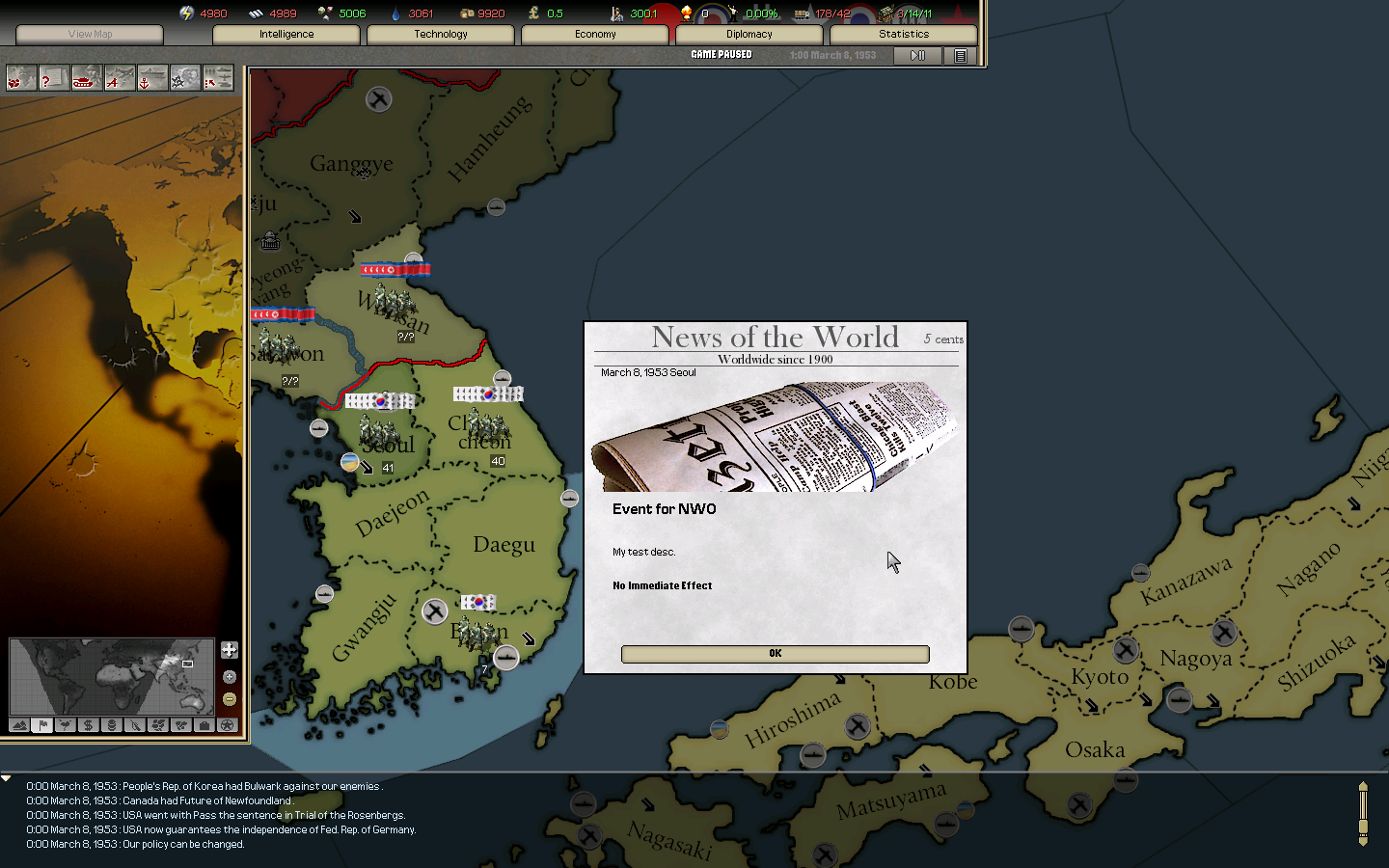Screen dimensions: 1389x868
Task: Click the naval fleet icon at Busan port
Action: pyautogui.click(x=506, y=658)
